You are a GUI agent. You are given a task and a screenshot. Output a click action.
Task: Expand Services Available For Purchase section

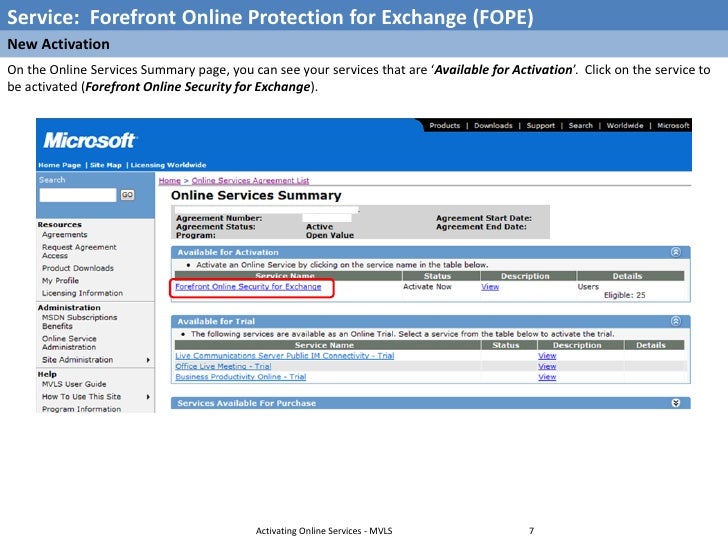[676, 403]
